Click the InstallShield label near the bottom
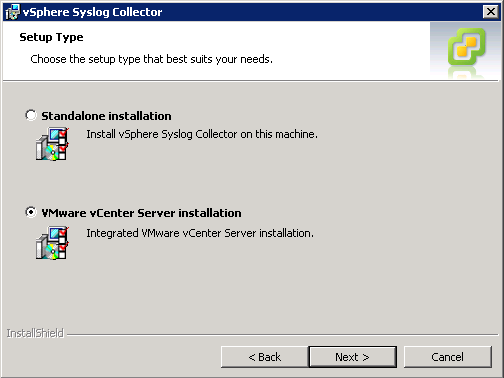The image size is (504, 378). coord(35,333)
